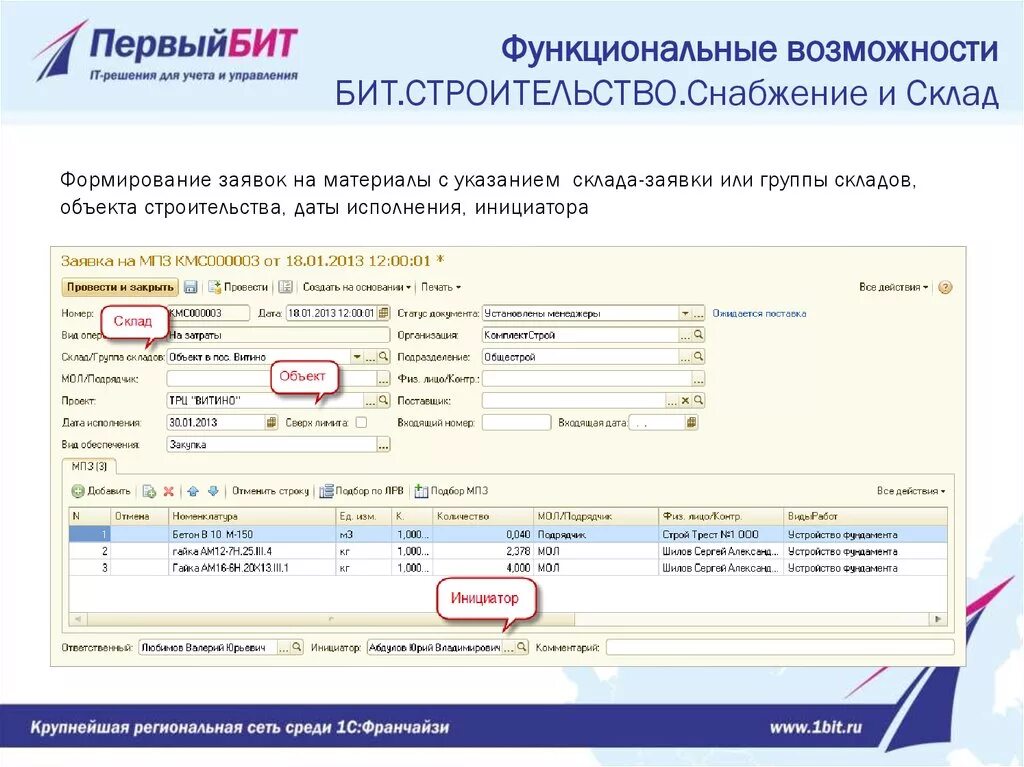The width and height of the screenshot is (1024, 767).
Task: Delete row with the red X icon
Action: click(x=168, y=491)
